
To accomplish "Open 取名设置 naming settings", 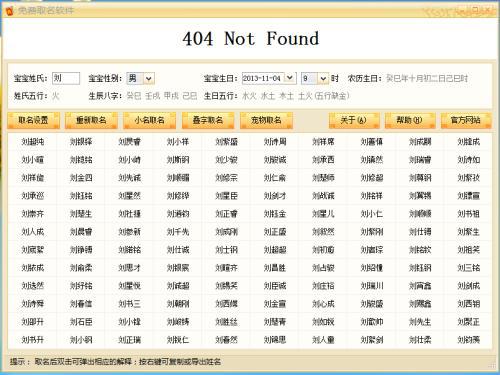I will [x=33, y=120].
